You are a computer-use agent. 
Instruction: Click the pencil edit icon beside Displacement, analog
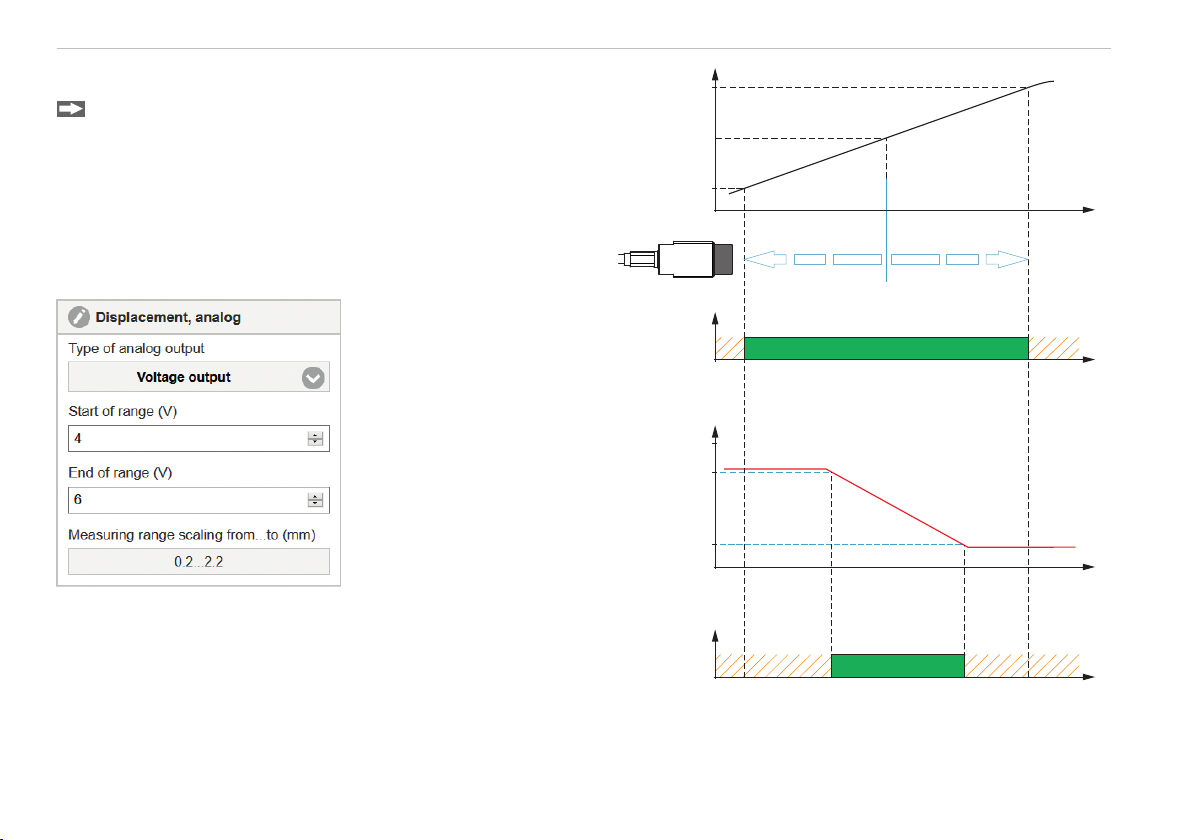click(78, 317)
